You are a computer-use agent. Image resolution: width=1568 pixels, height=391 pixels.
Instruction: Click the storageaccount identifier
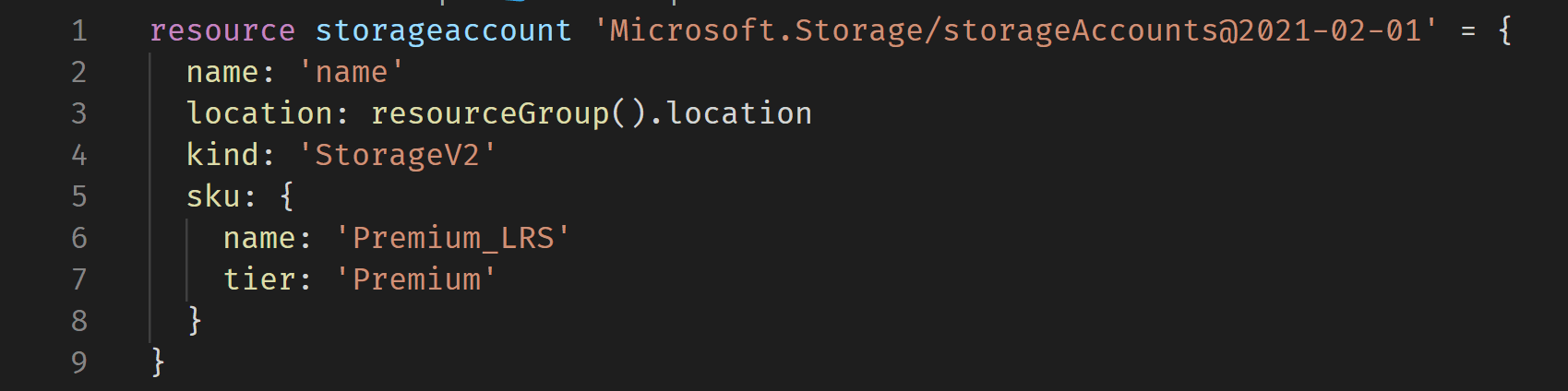click(443, 30)
